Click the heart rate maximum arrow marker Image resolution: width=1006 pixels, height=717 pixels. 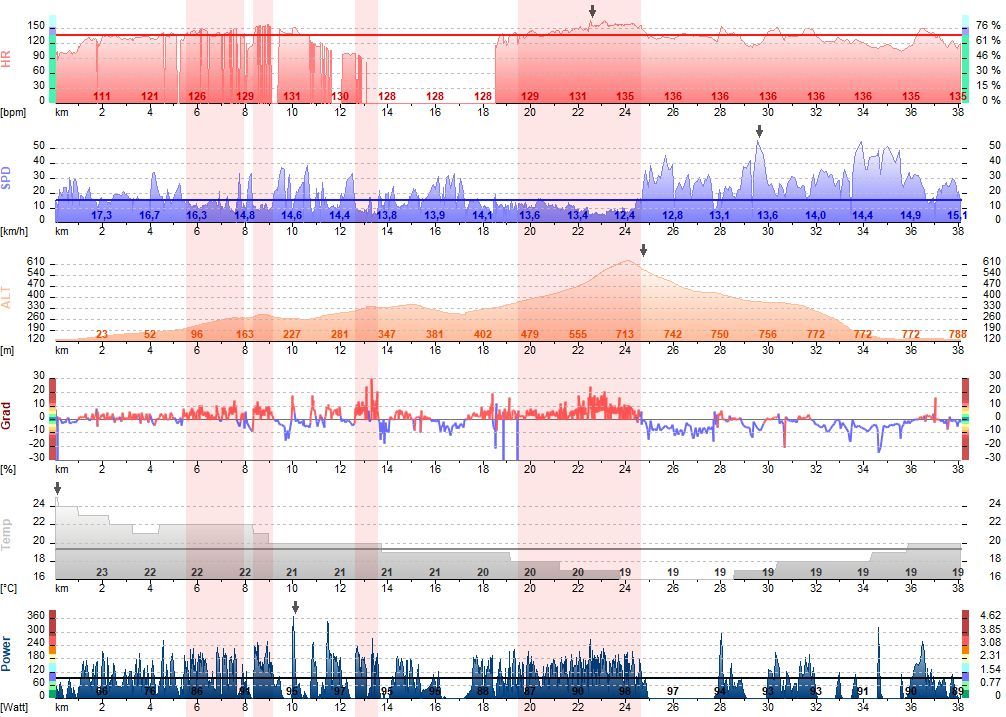click(592, 11)
